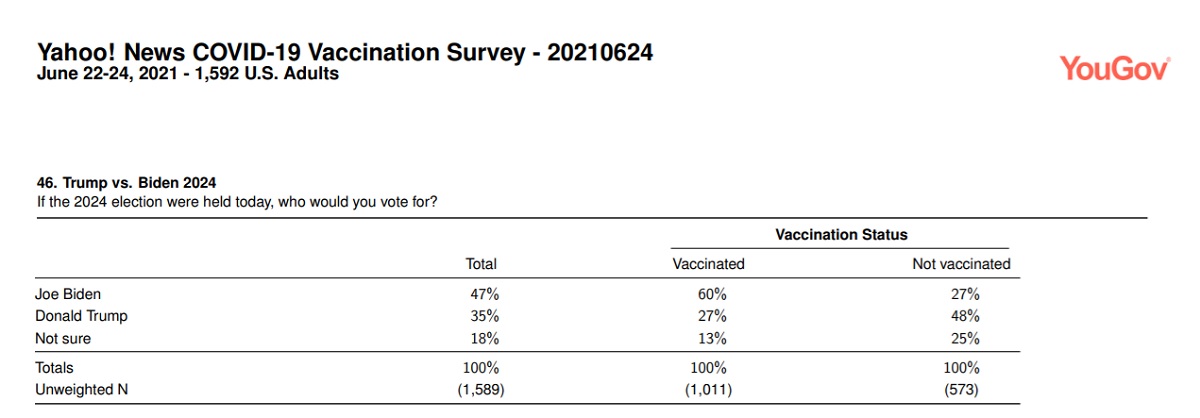Click the Joe Biden row label
The image size is (1200, 418).
click(68, 295)
